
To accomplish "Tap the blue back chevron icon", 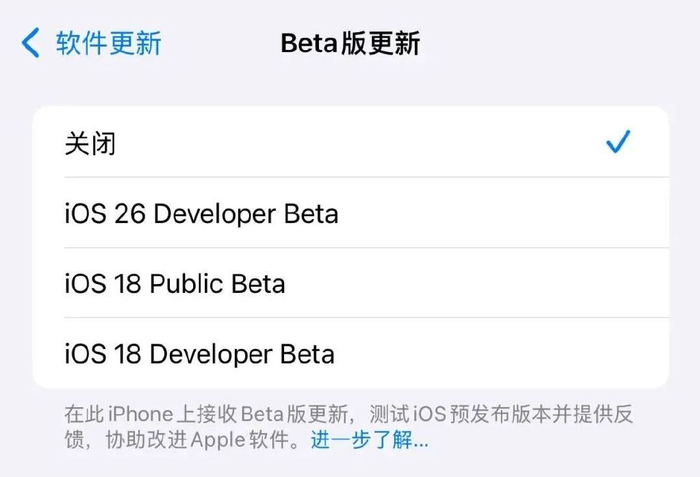I will click(x=31, y=43).
